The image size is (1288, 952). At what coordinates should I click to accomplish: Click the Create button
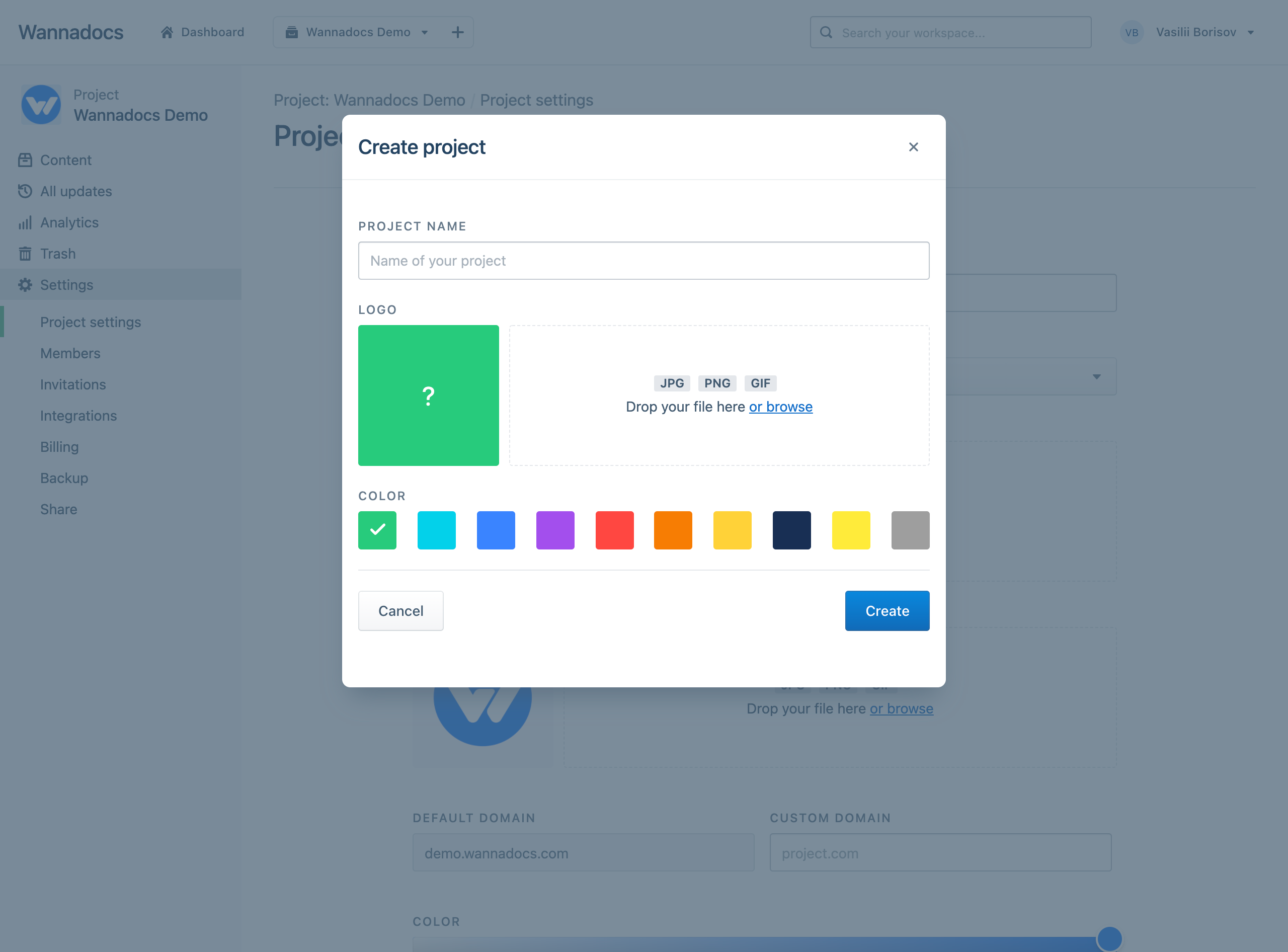[887, 611]
